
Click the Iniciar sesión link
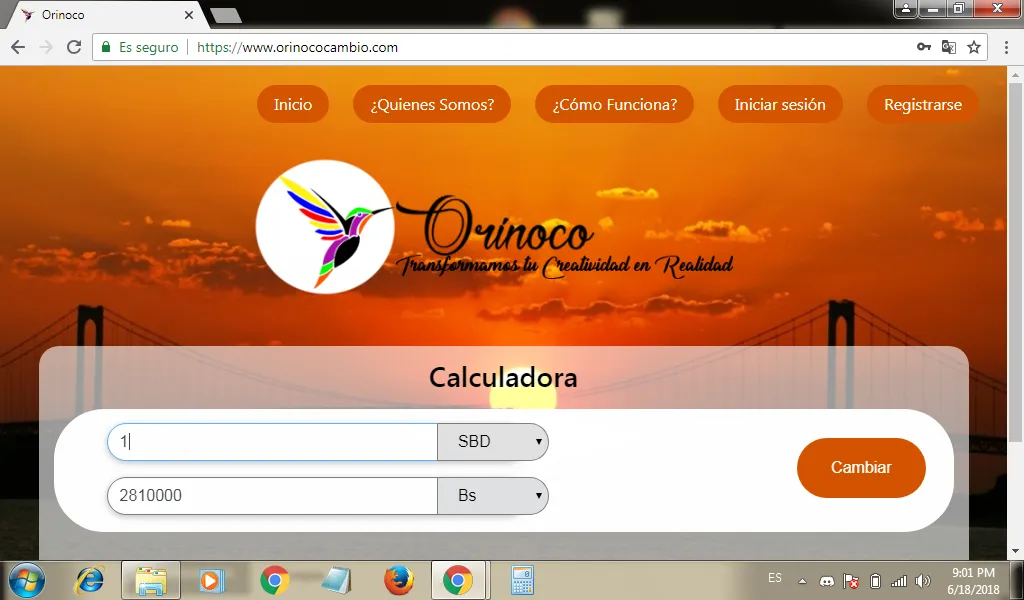point(780,104)
